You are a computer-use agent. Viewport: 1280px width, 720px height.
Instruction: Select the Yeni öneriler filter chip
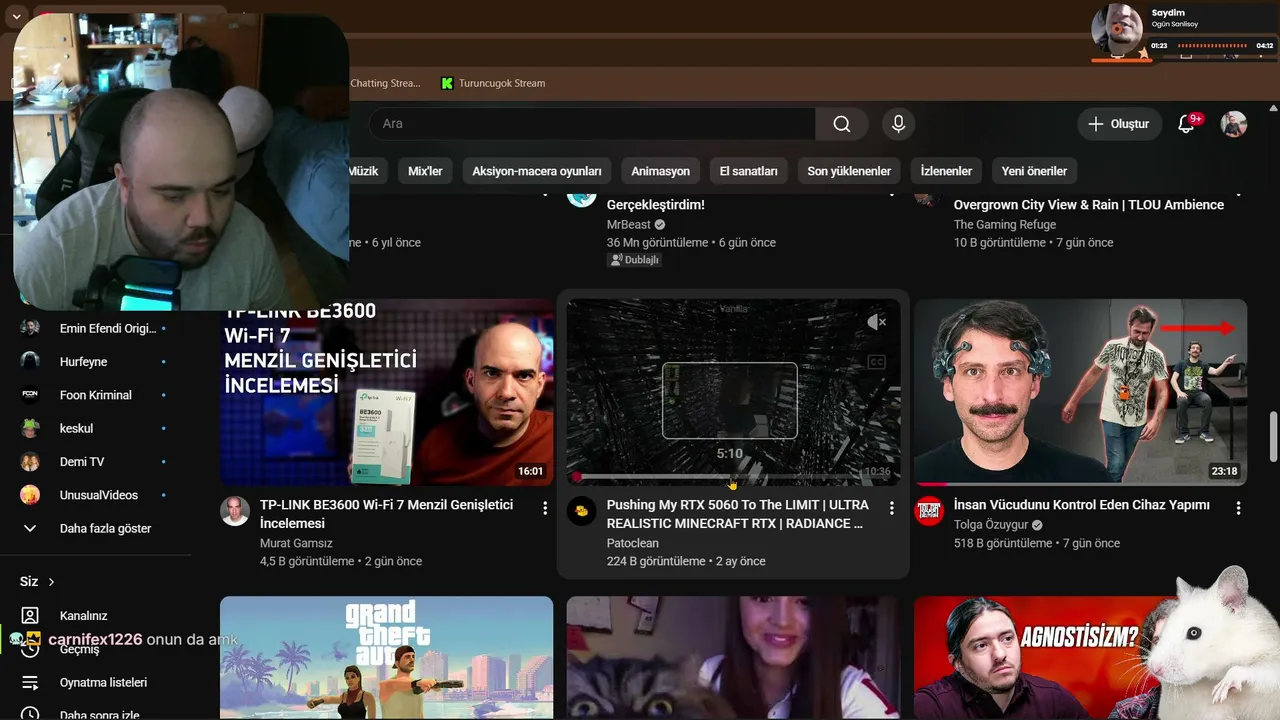(x=1034, y=171)
